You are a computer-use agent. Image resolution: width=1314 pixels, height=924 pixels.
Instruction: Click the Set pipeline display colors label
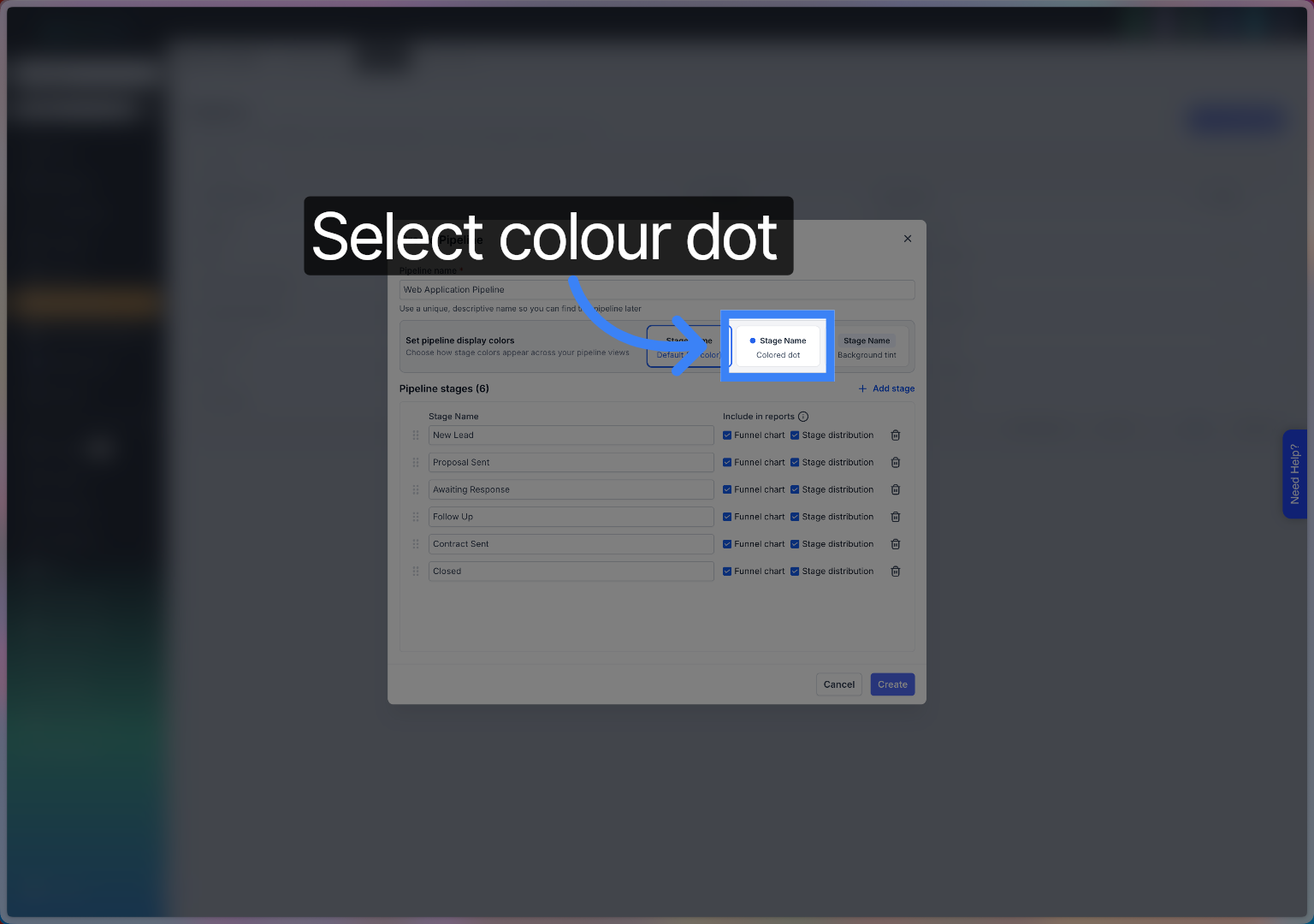460,341
